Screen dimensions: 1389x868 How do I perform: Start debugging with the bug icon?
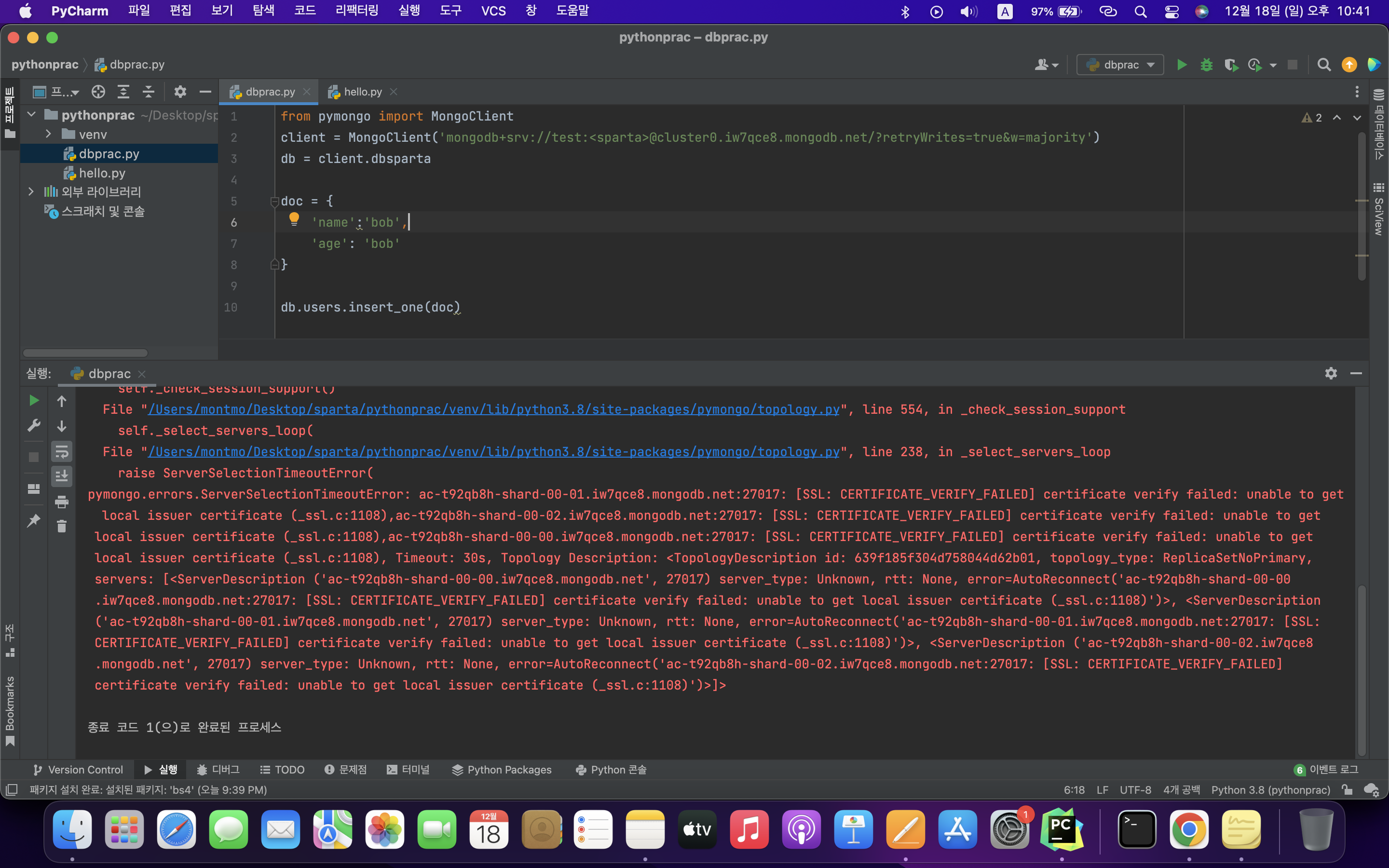click(1206, 65)
